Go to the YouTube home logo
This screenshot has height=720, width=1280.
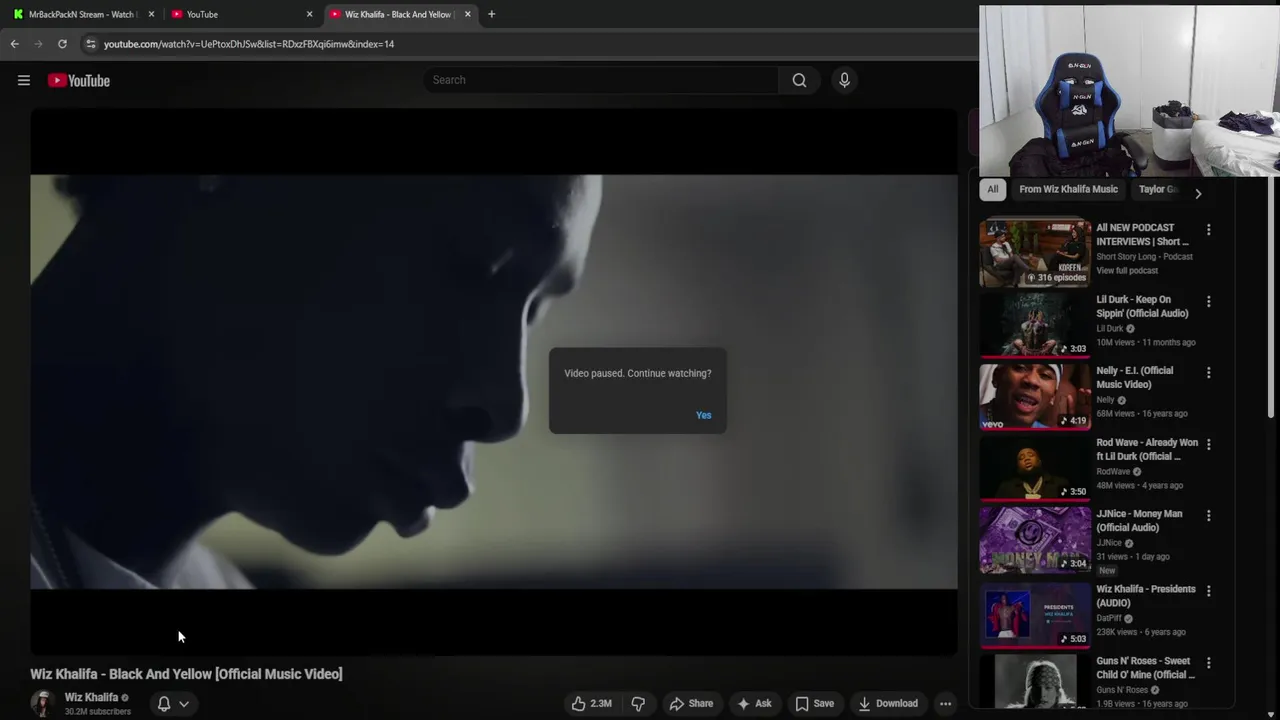click(79, 80)
